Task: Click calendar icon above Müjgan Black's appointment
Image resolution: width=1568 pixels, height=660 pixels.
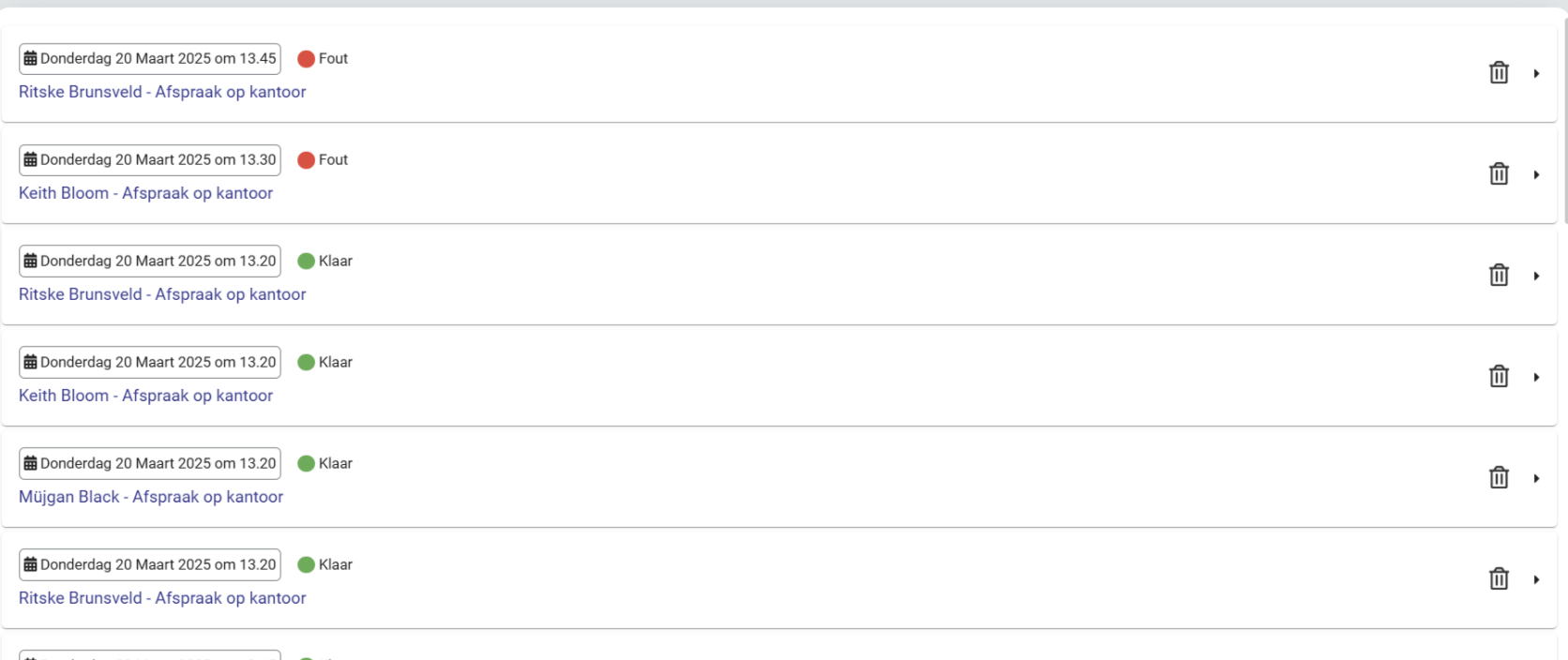Action: click(x=30, y=463)
